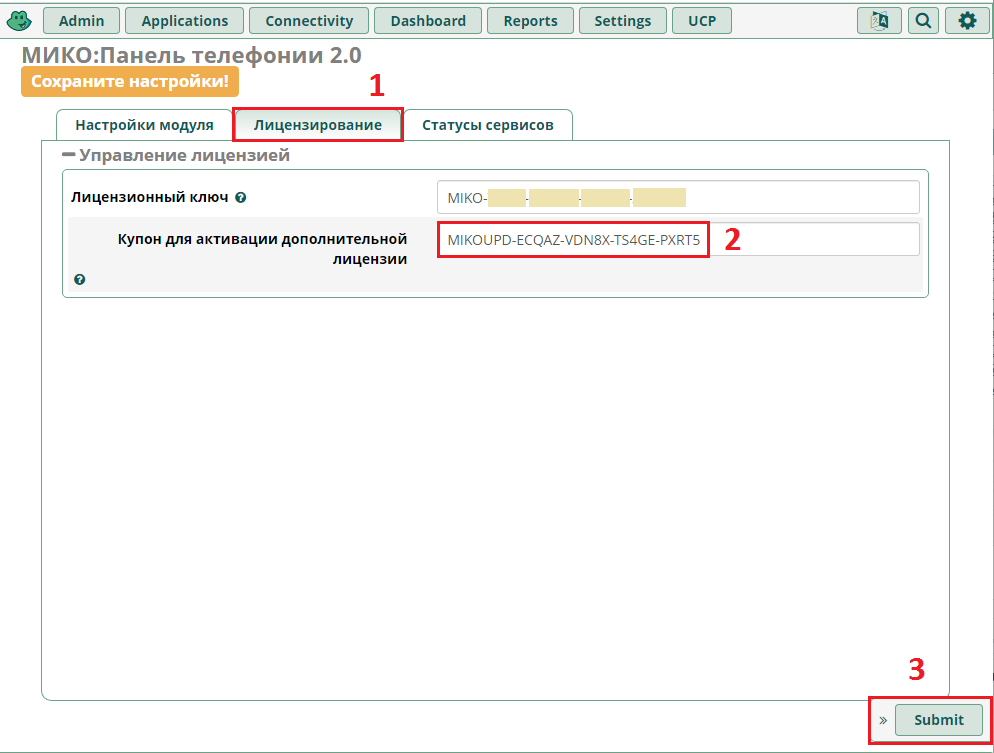Switch to the Настройки модуля tab
The height and width of the screenshot is (753, 994).
pyautogui.click(x=144, y=125)
